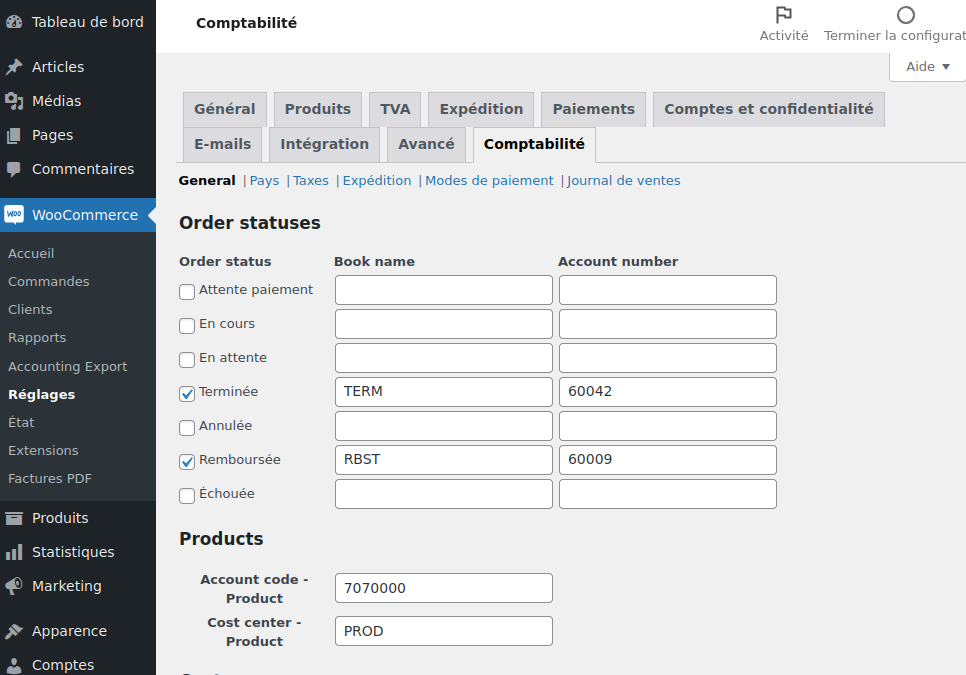The width and height of the screenshot is (966, 675).
Task: Click the Pages icon in sidebar
Action: coord(14,135)
